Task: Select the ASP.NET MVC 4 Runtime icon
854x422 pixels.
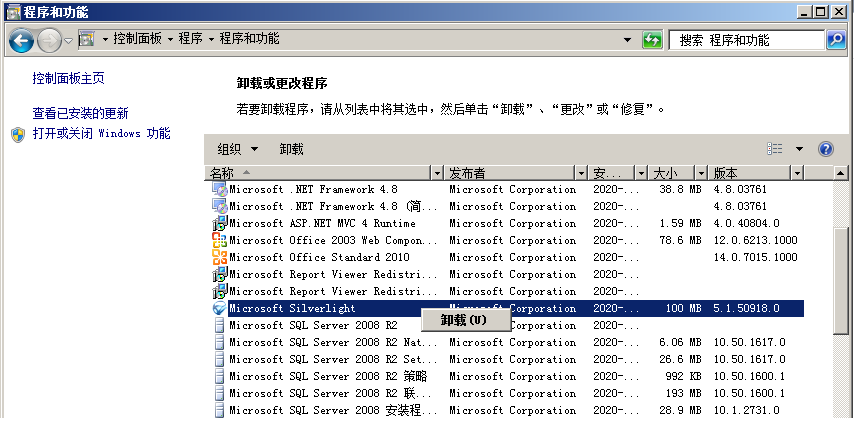Action: pyautogui.click(x=219, y=223)
